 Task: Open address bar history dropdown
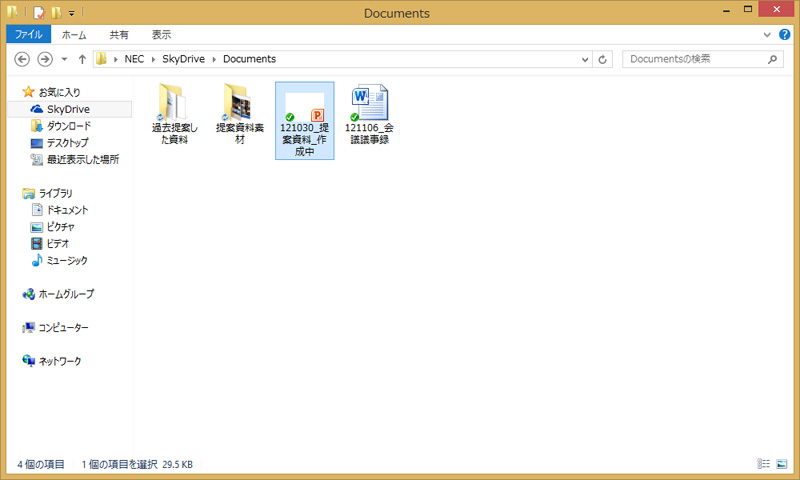(587, 59)
